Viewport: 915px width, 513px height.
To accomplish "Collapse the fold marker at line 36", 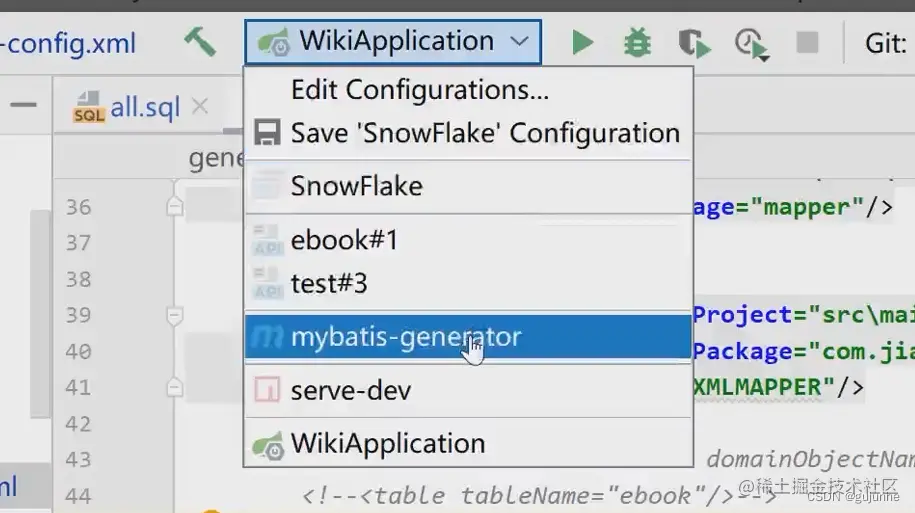I will pyautogui.click(x=174, y=207).
